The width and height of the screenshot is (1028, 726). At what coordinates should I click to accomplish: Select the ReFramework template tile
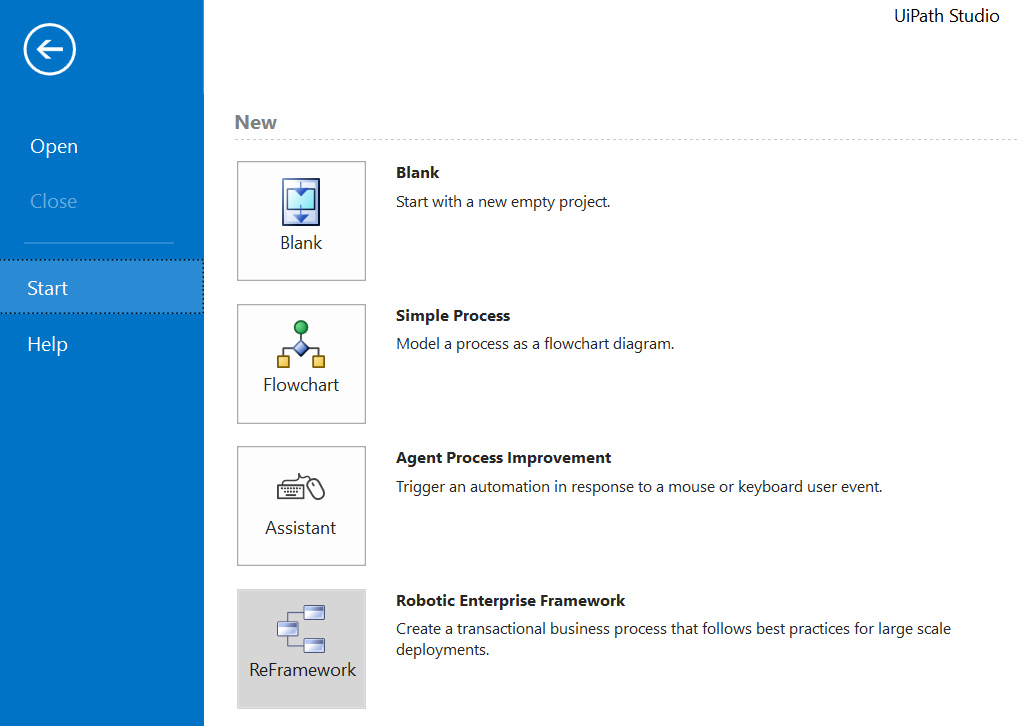pos(302,649)
